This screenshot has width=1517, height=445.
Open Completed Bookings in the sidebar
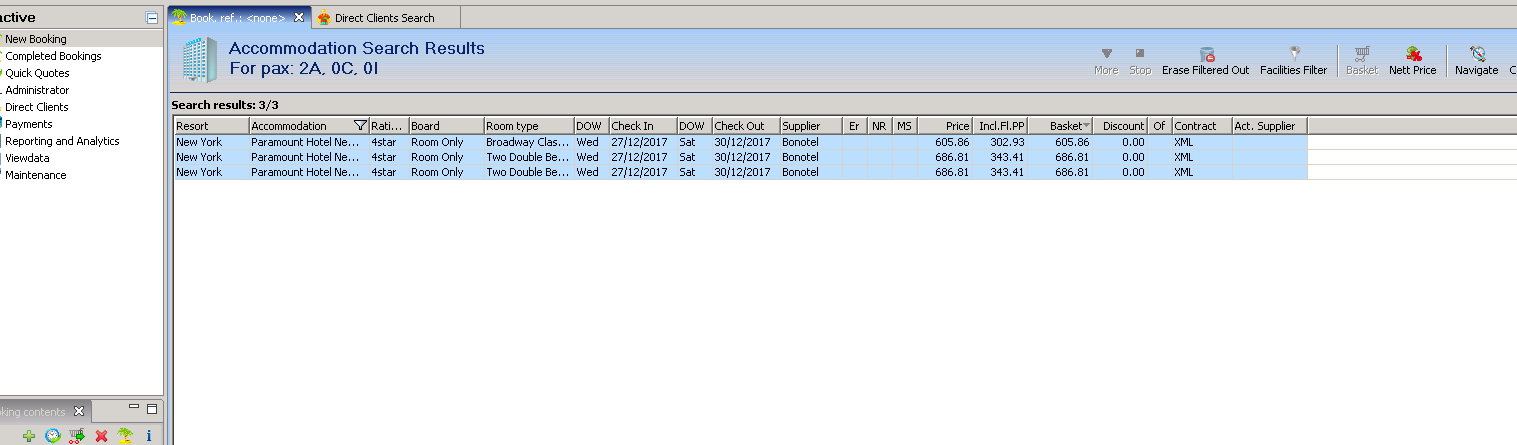click(53, 56)
